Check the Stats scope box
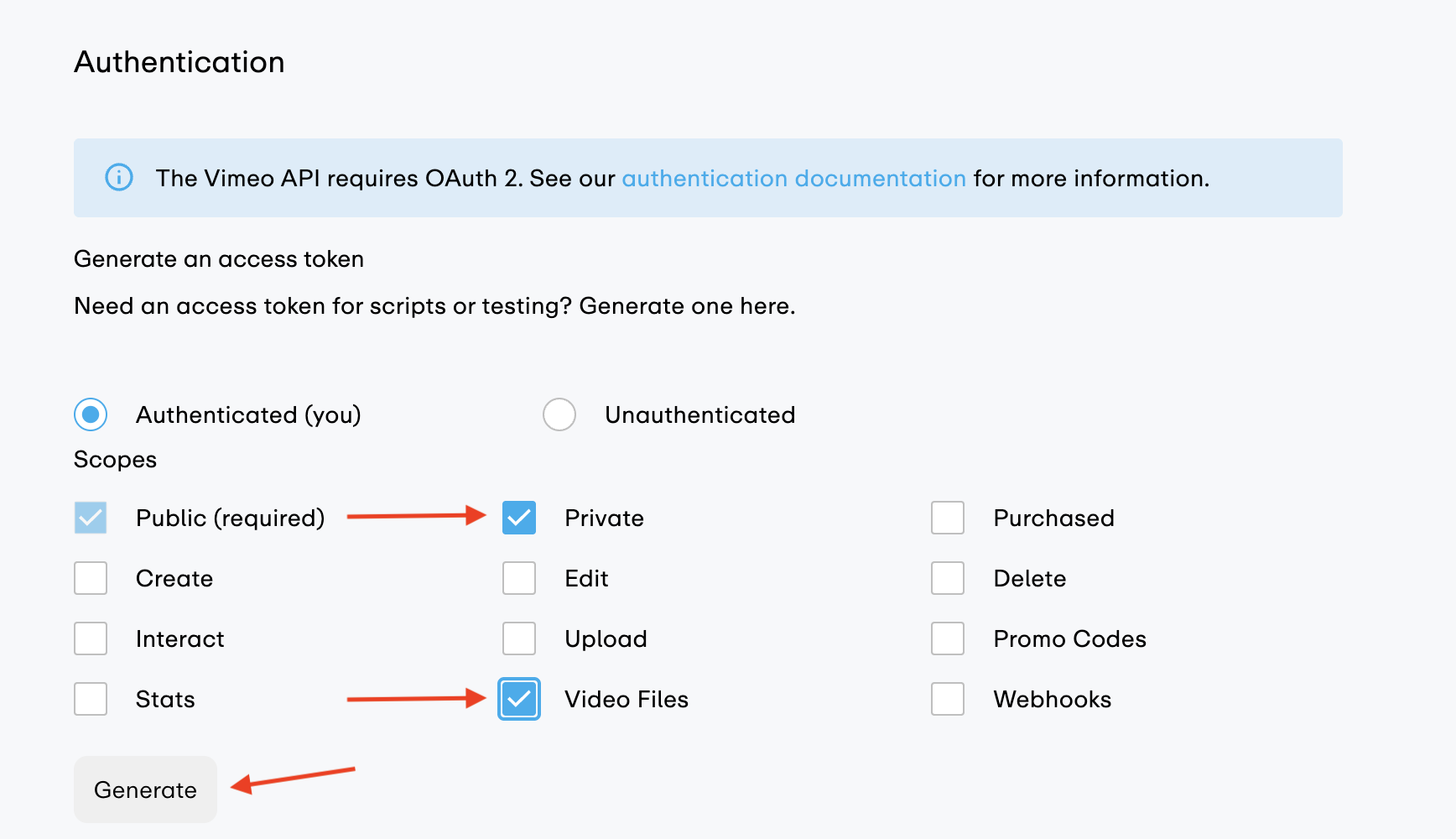This screenshot has height=839, width=1456. pos(91,699)
